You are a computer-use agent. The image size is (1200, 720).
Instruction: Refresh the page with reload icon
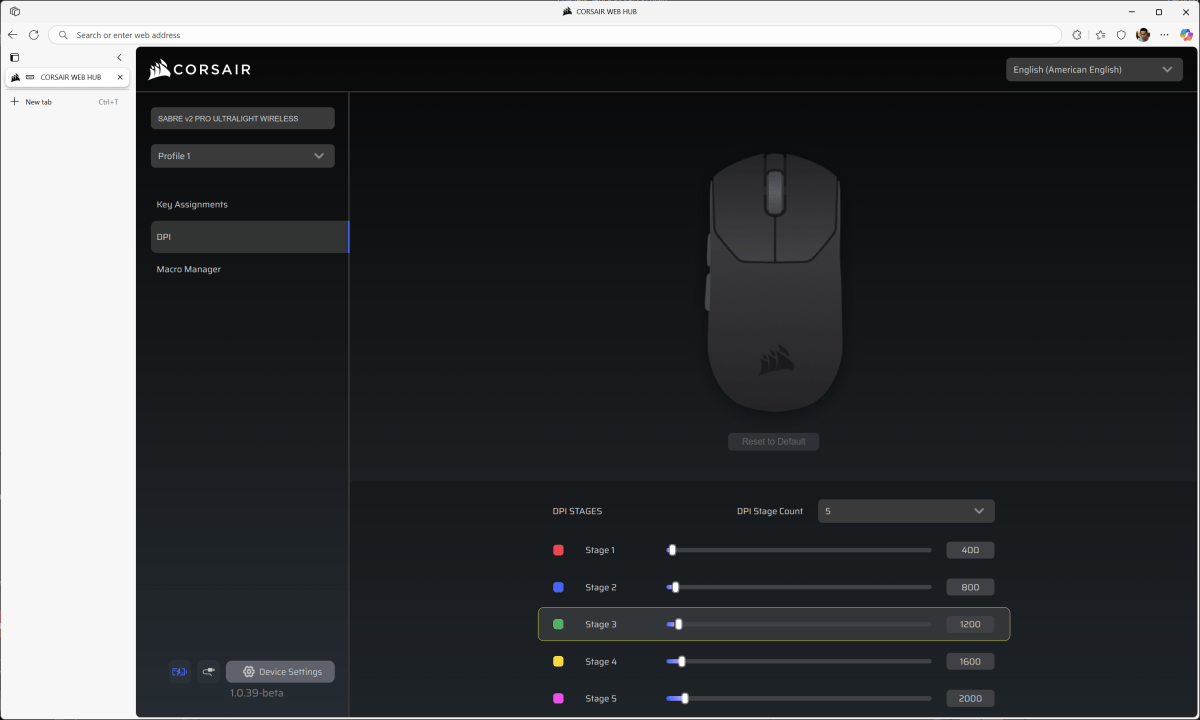tap(34, 35)
